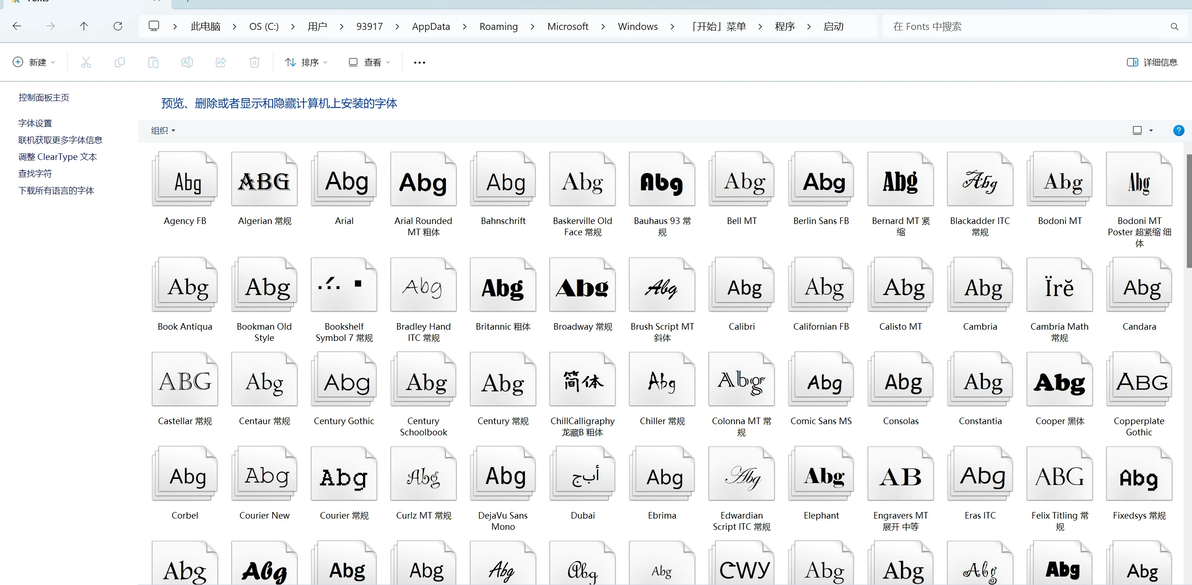Click 93917 breadcrumb segment
The image size is (1192, 585).
point(369,27)
